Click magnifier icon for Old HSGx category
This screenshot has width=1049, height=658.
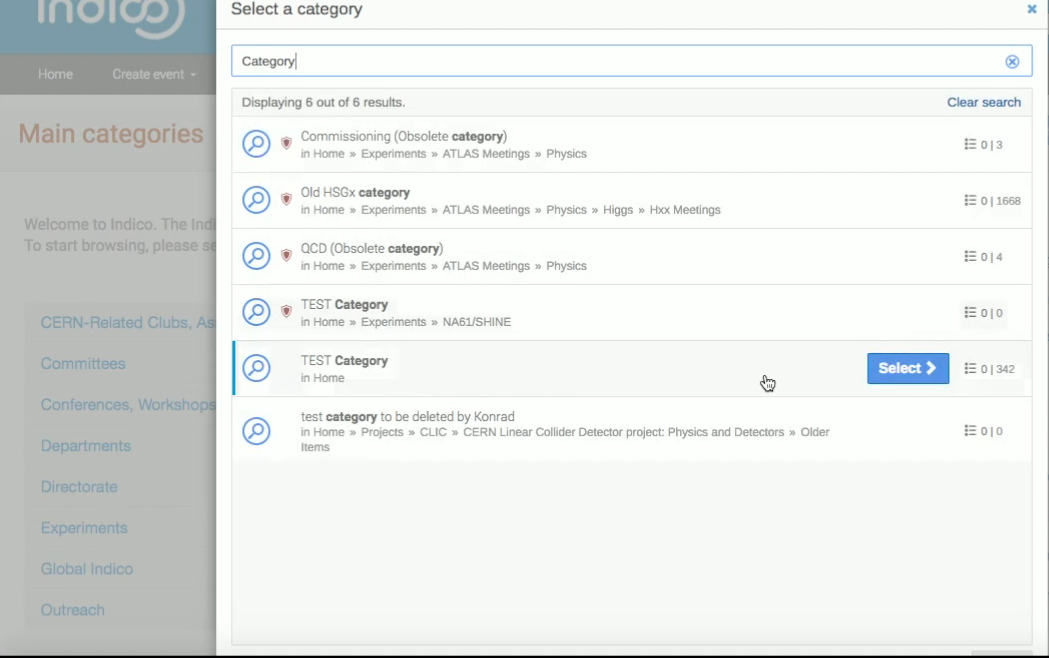(256, 200)
